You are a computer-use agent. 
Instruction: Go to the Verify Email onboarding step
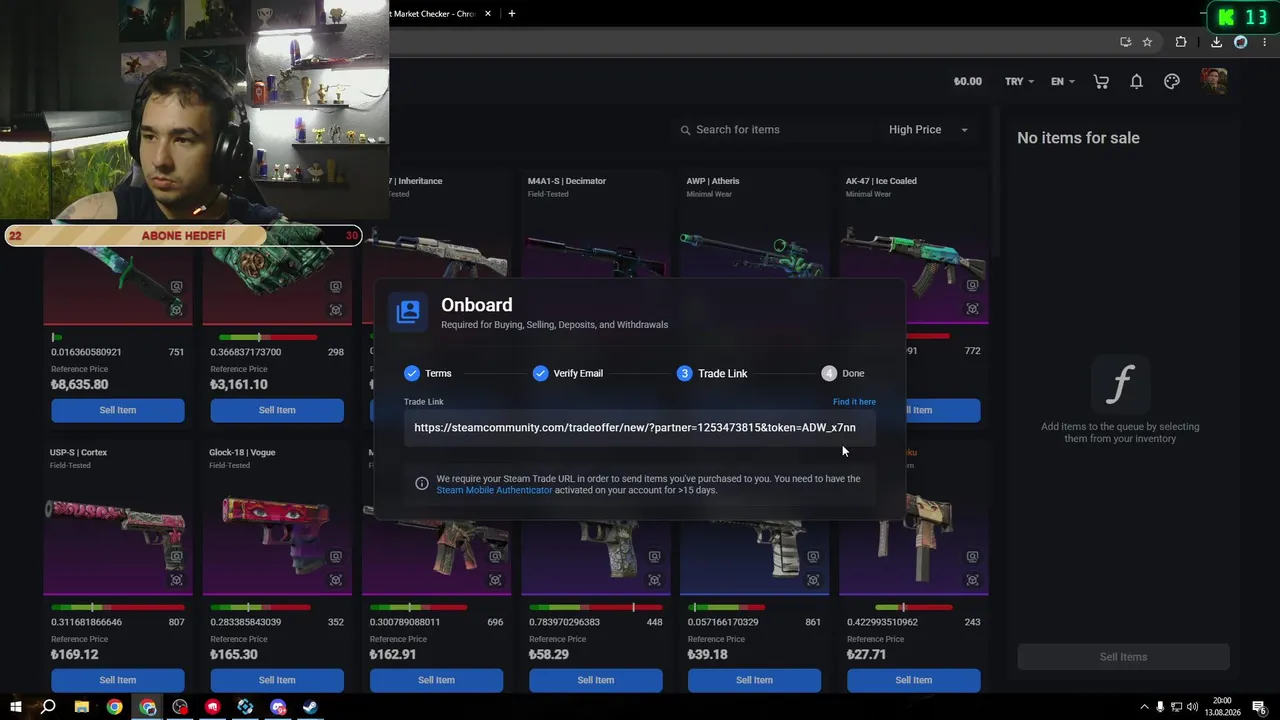click(x=568, y=373)
